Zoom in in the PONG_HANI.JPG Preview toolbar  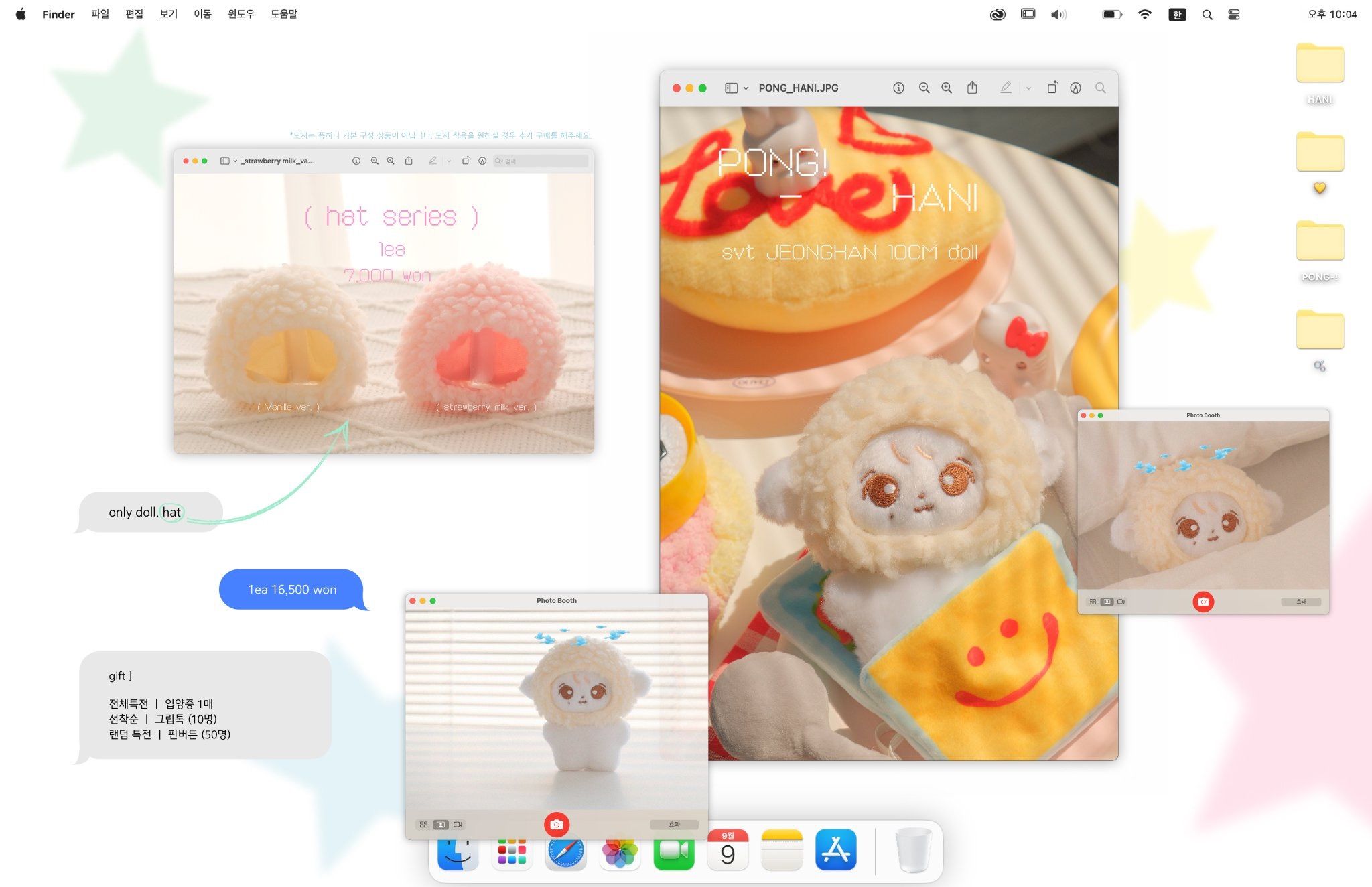click(x=947, y=88)
